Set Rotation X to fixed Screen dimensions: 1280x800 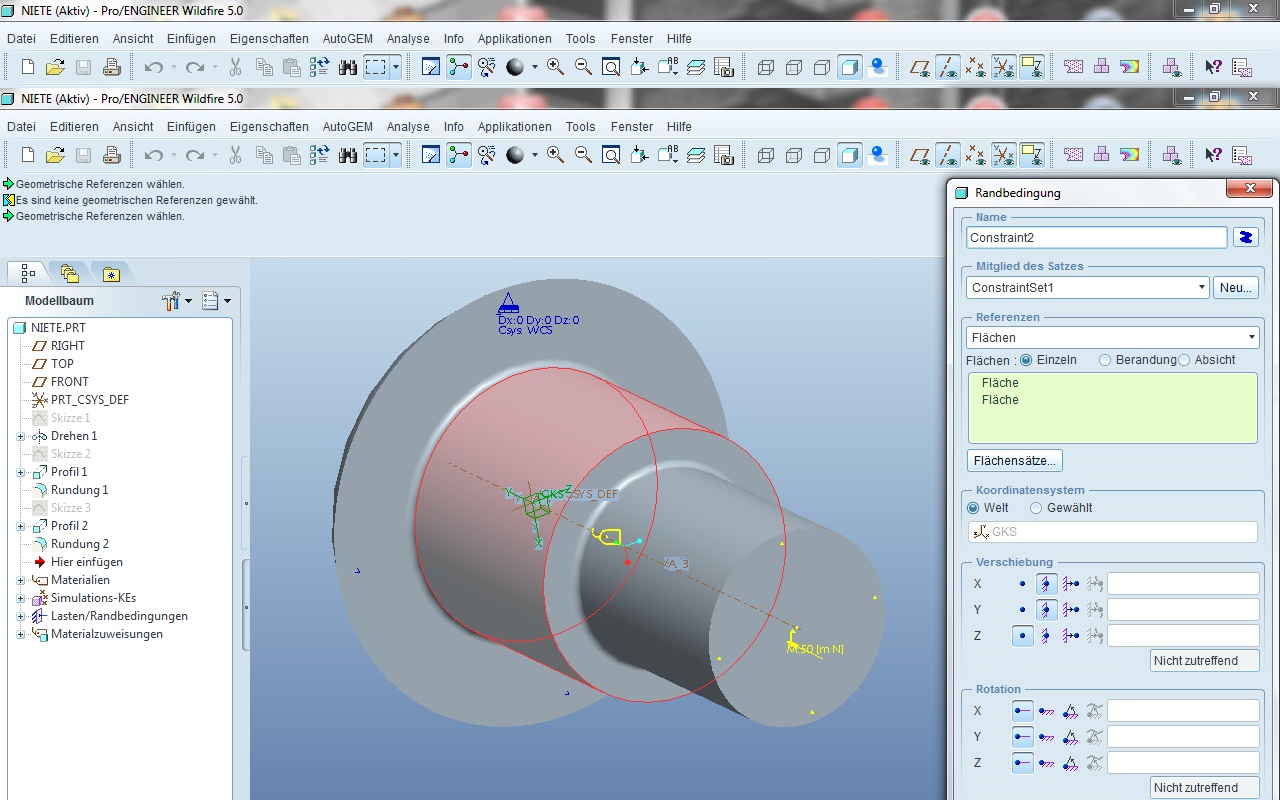[x=1046, y=711]
